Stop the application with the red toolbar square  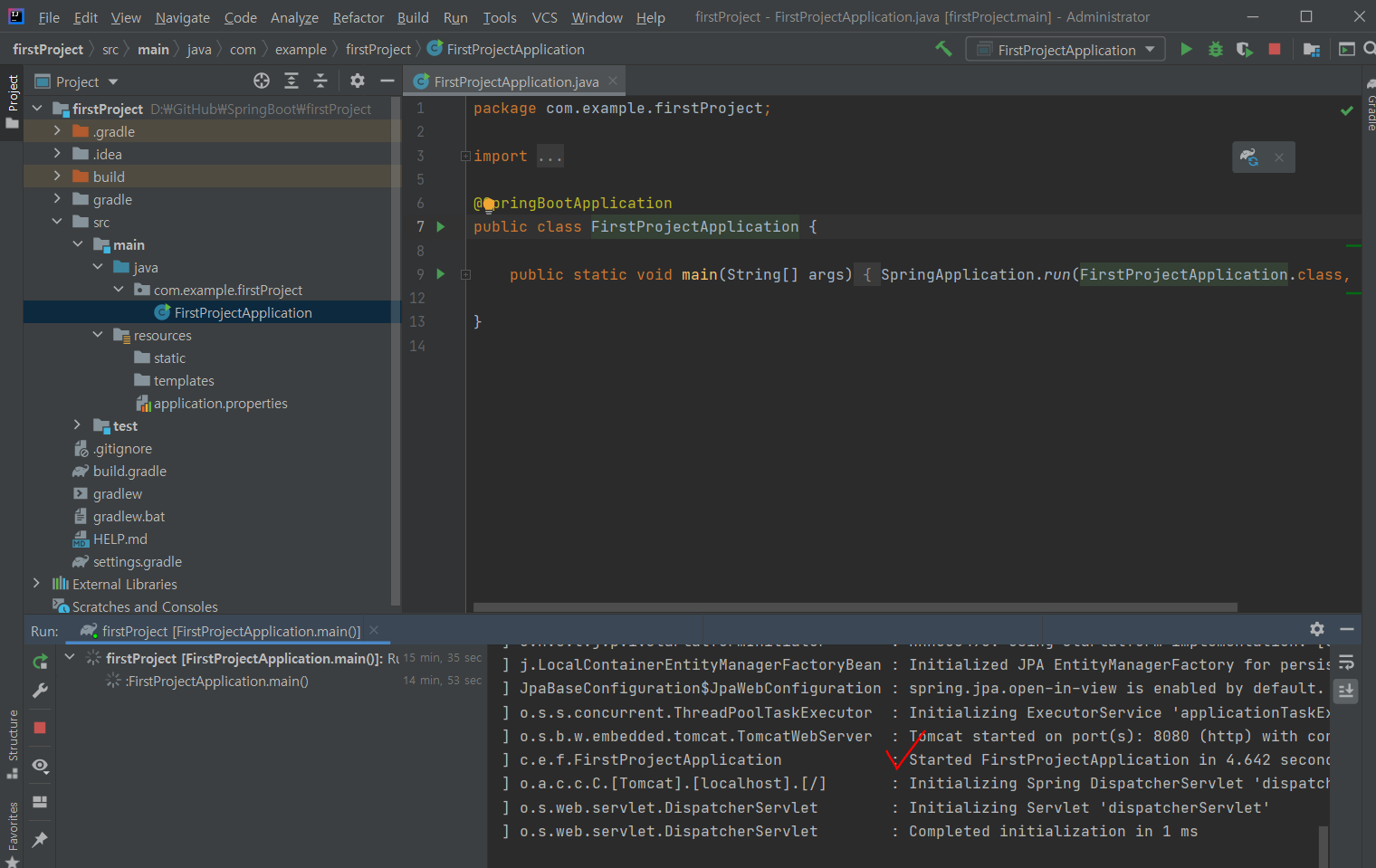point(1275,49)
